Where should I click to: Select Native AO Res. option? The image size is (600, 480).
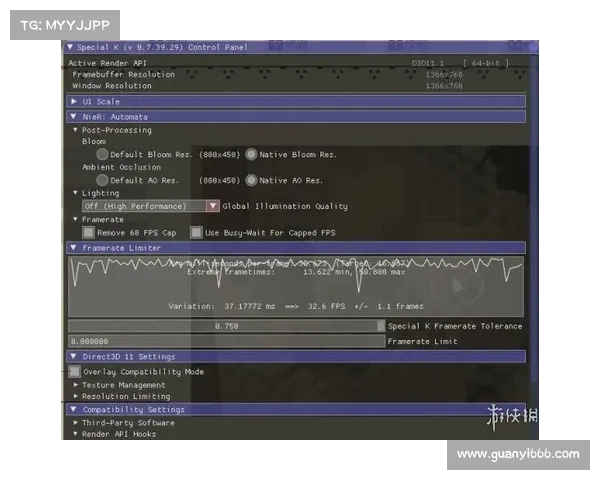tap(252, 180)
